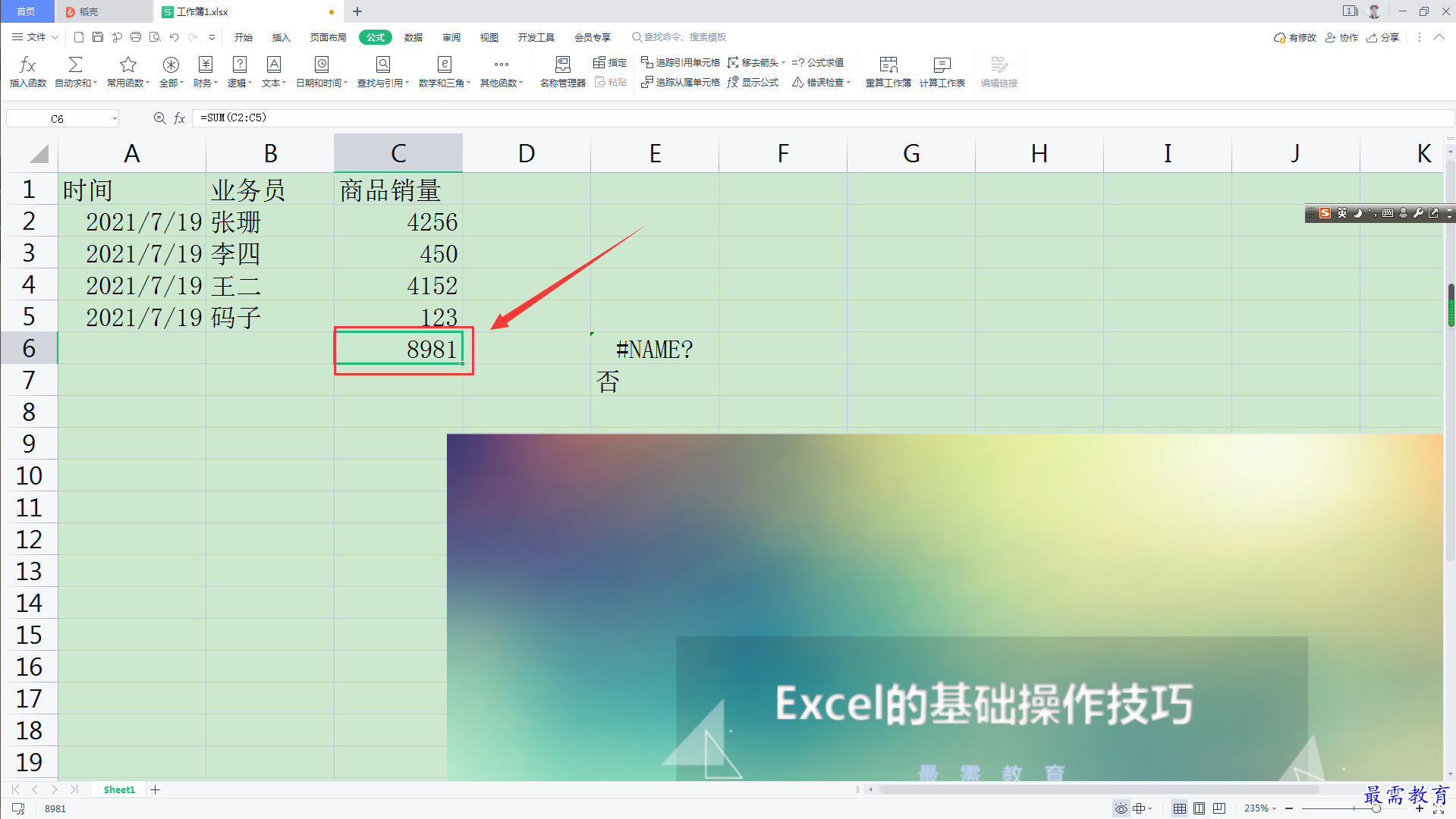Image resolution: width=1456 pixels, height=819 pixels.
Task: Click Trace Dependents (追踪从属单元格)
Action: point(681,83)
